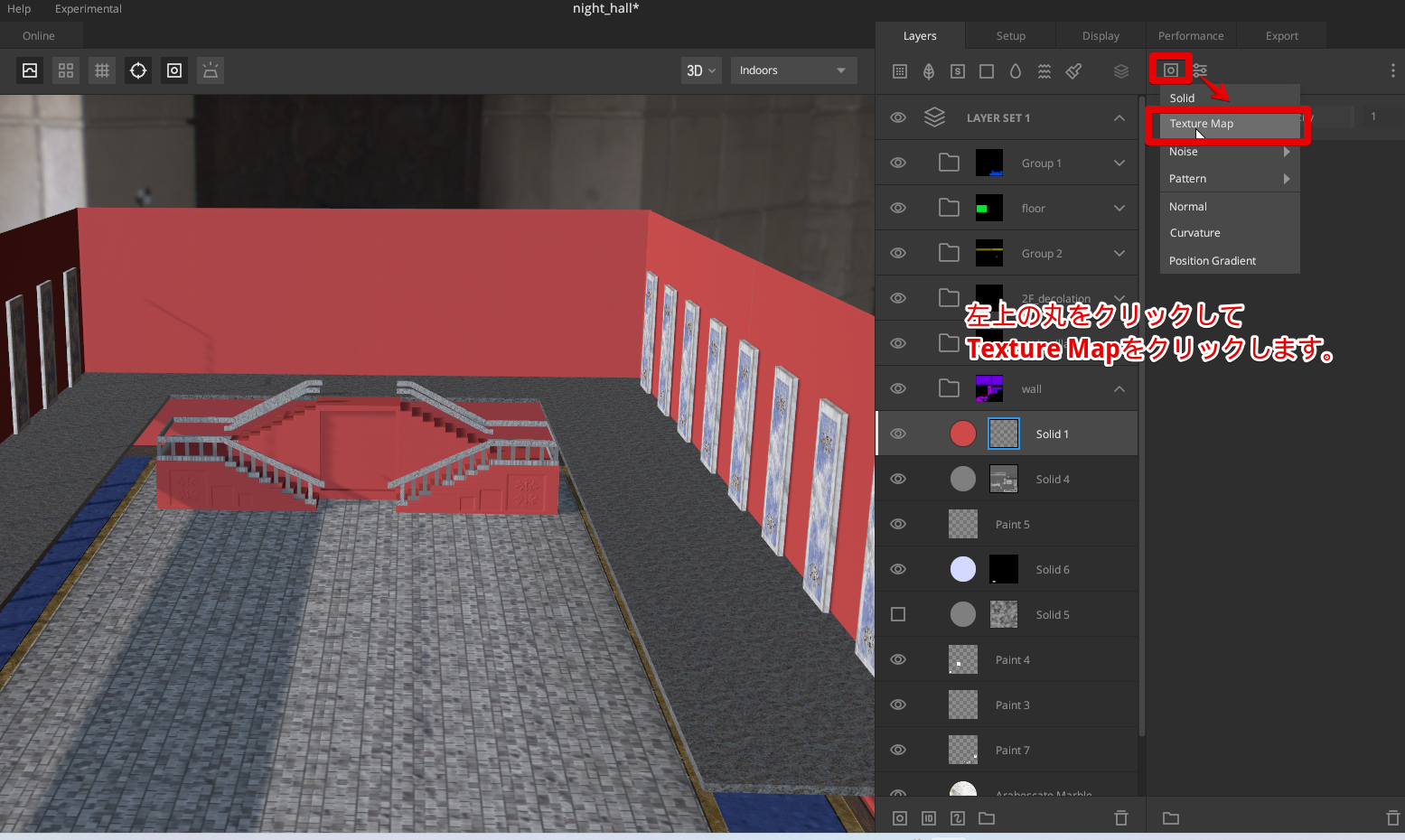Screen dimensions: 1405x840
Task: Click the red color swatch on Solid 1
Action: 962,433
